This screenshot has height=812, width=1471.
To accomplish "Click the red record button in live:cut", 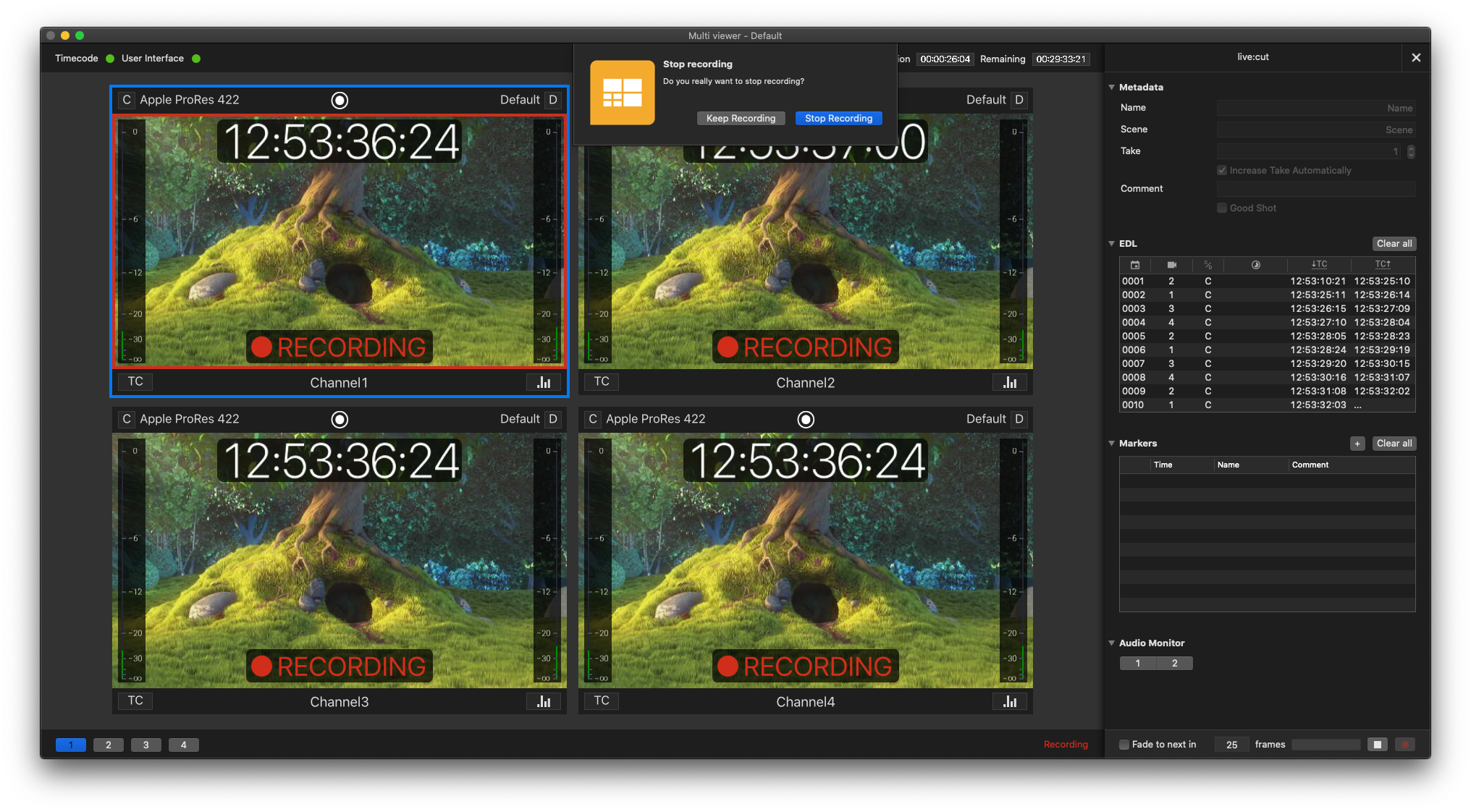I will (1405, 745).
